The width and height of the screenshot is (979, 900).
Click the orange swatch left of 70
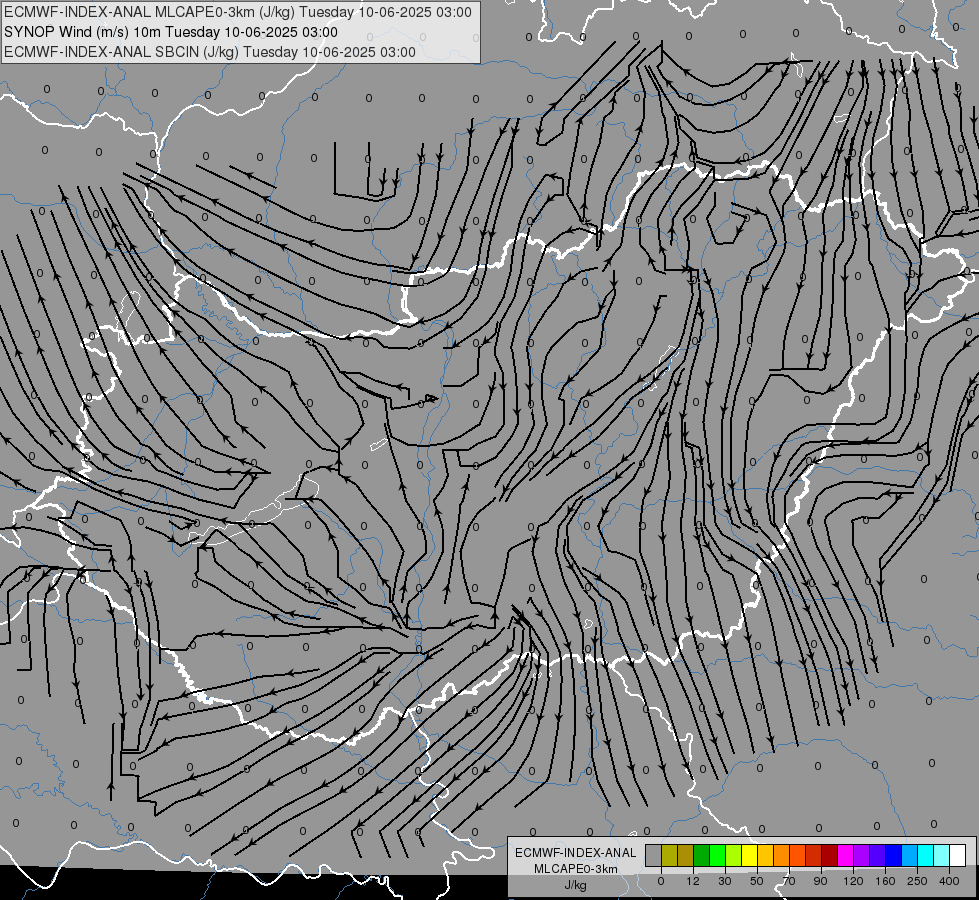782,856
